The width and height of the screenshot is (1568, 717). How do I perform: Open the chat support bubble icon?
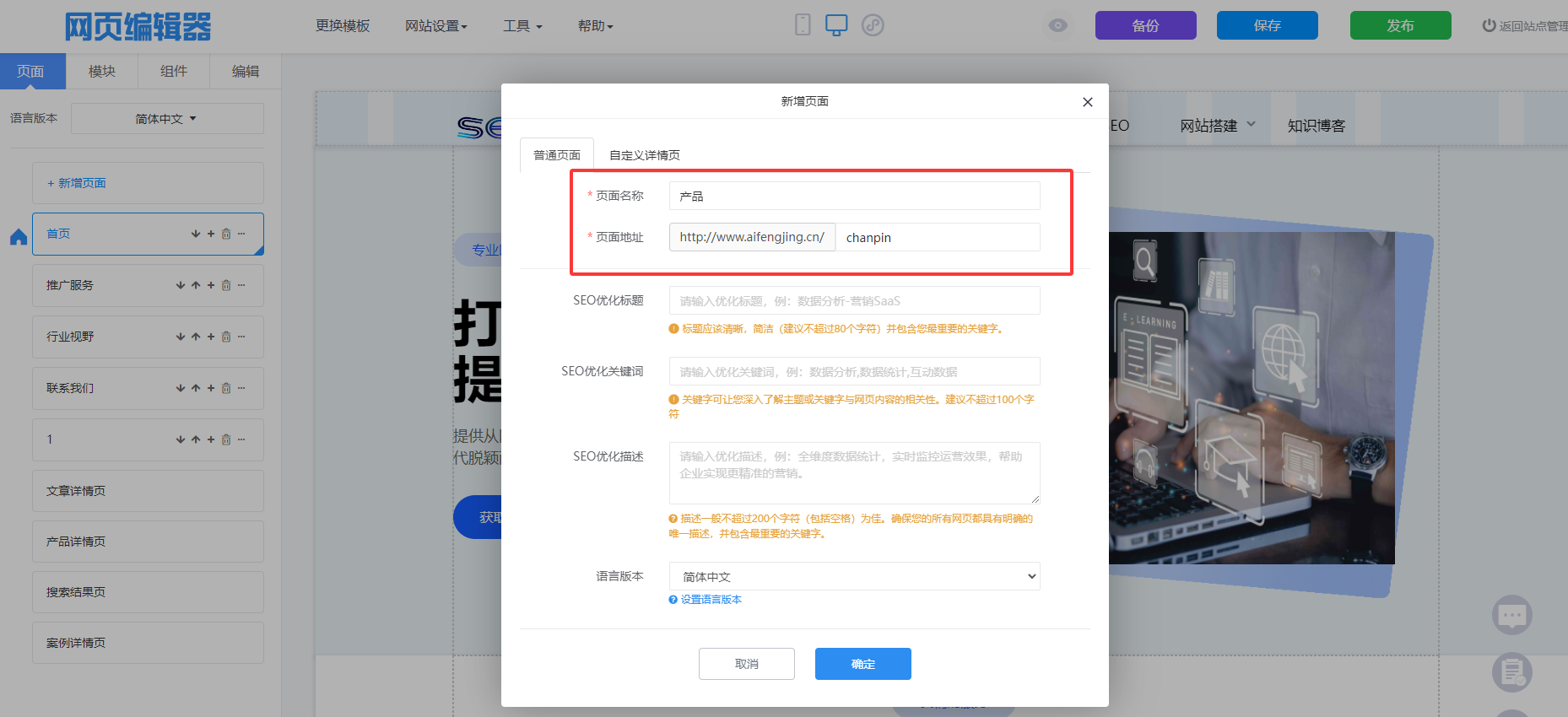1511,615
